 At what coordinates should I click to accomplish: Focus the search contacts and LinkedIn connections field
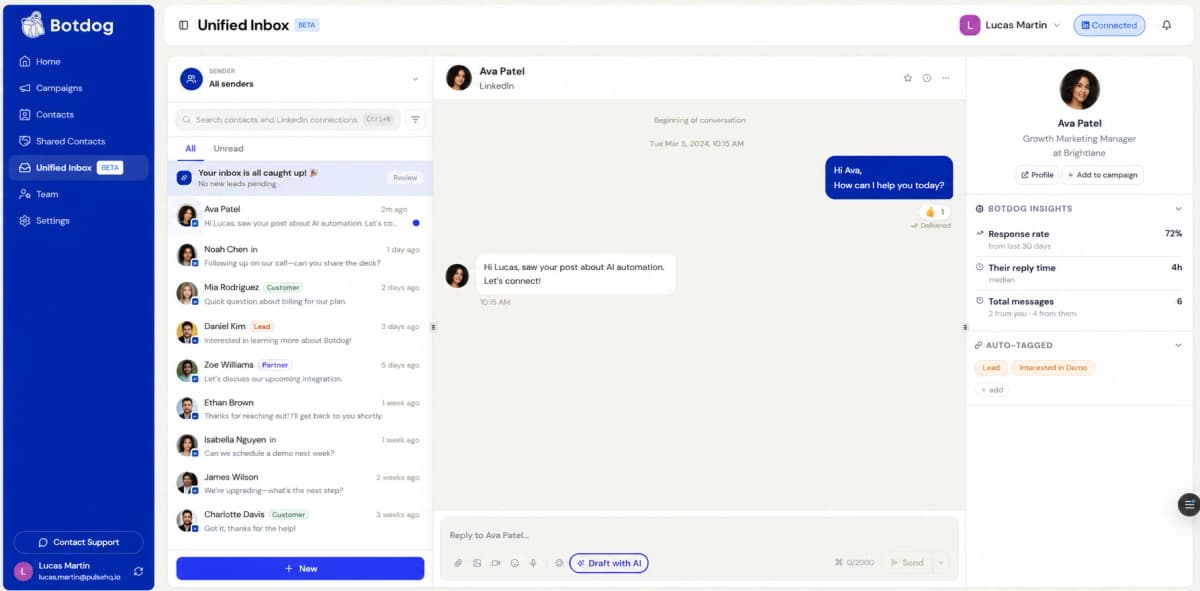click(287, 119)
